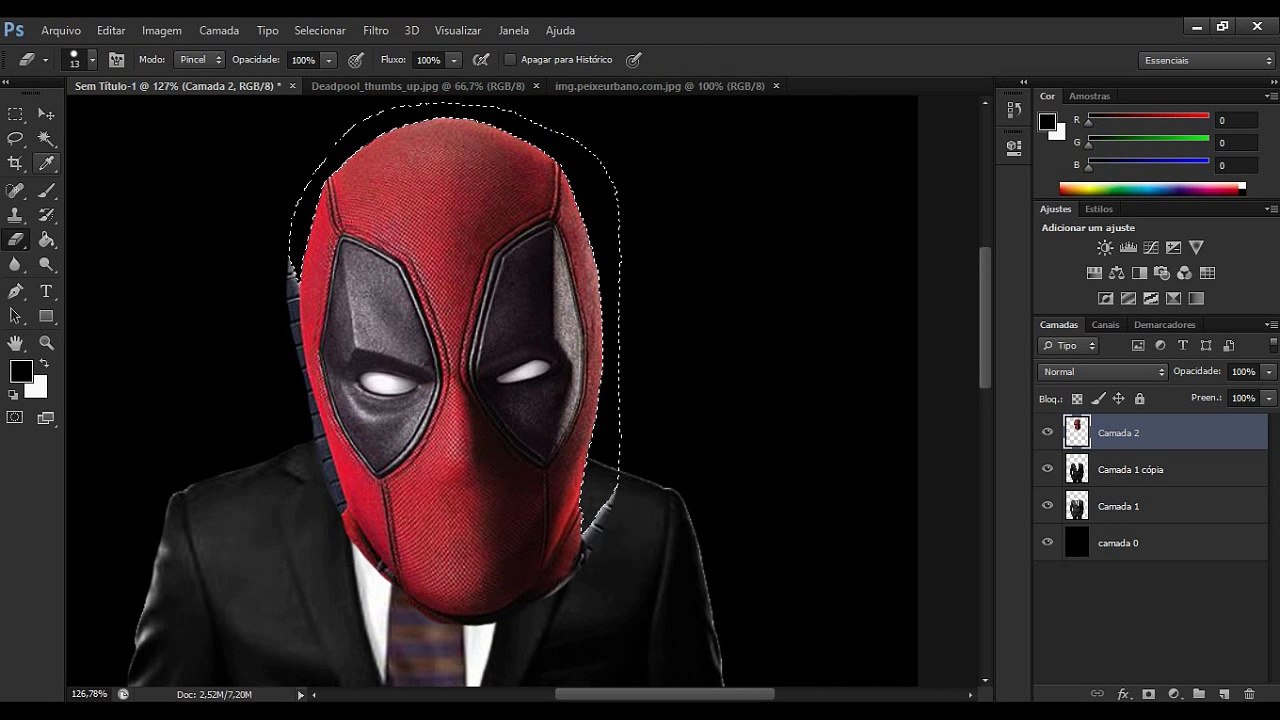Click the foreground color swatch in toolbox
Image resolution: width=1280 pixels, height=720 pixels.
[x=21, y=372]
